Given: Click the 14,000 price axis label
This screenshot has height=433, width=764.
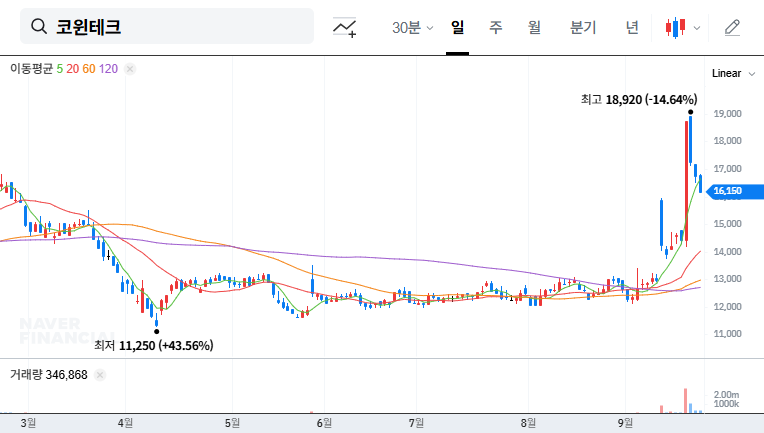Looking at the screenshot, I should coord(727,252).
